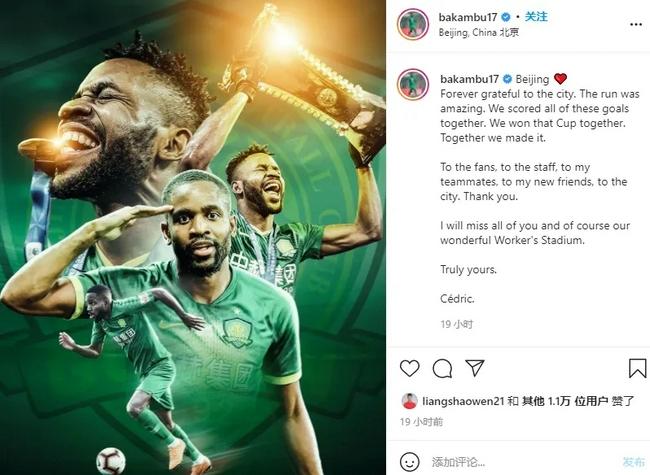The width and height of the screenshot is (650, 475).
Task: Follow bakambu17 using the 关注 button
Action: click(x=536, y=17)
